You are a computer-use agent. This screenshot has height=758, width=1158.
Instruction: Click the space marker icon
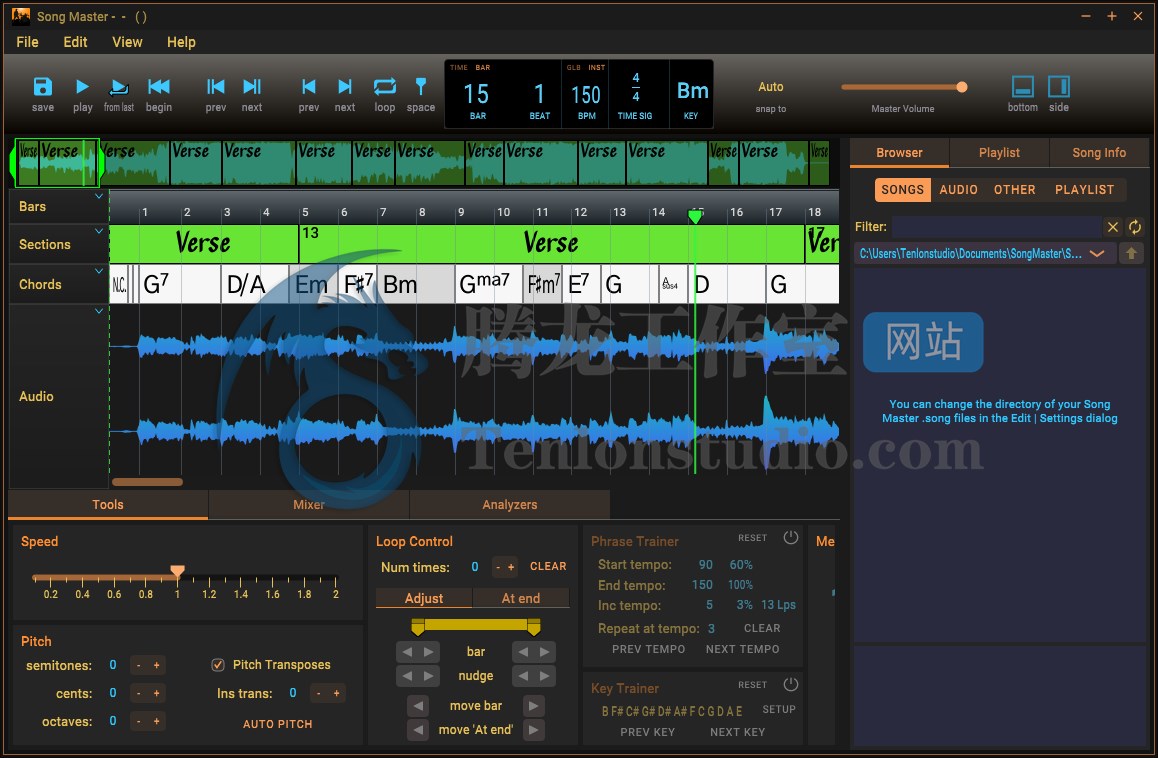click(x=420, y=87)
